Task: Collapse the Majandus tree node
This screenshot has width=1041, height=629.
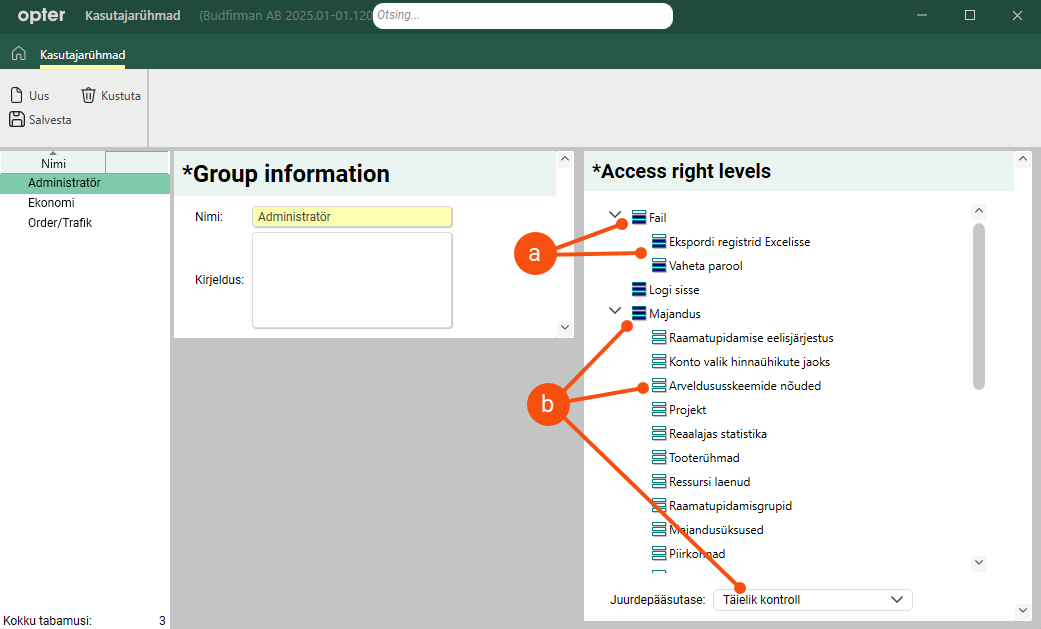Action: tap(614, 312)
